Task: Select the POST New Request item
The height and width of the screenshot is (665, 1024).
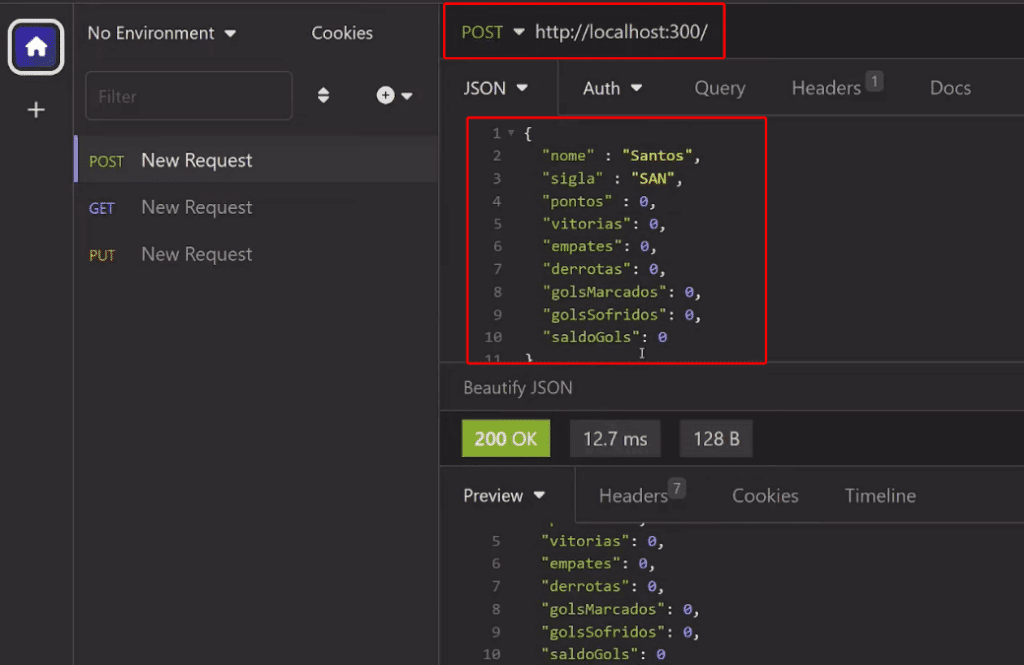Action: (x=257, y=160)
